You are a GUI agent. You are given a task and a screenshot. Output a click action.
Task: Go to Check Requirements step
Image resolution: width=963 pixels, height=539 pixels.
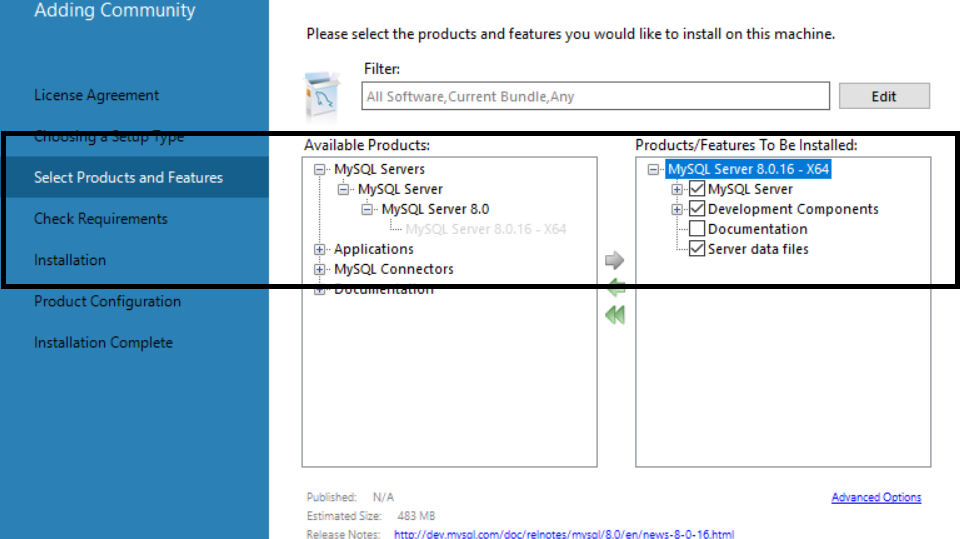click(101, 219)
